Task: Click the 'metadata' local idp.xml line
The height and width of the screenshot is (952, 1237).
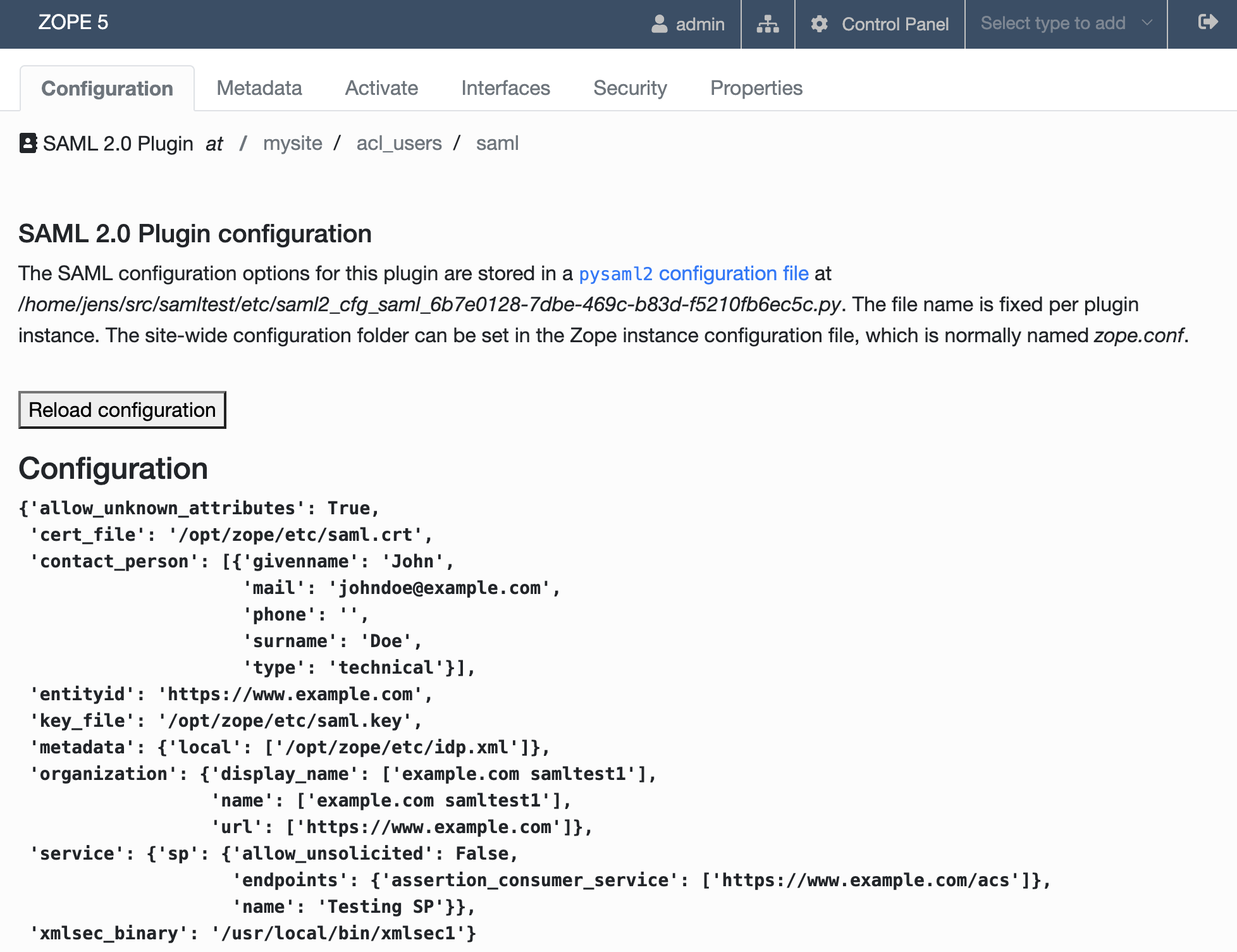Action: pyautogui.click(x=290, y=748)
